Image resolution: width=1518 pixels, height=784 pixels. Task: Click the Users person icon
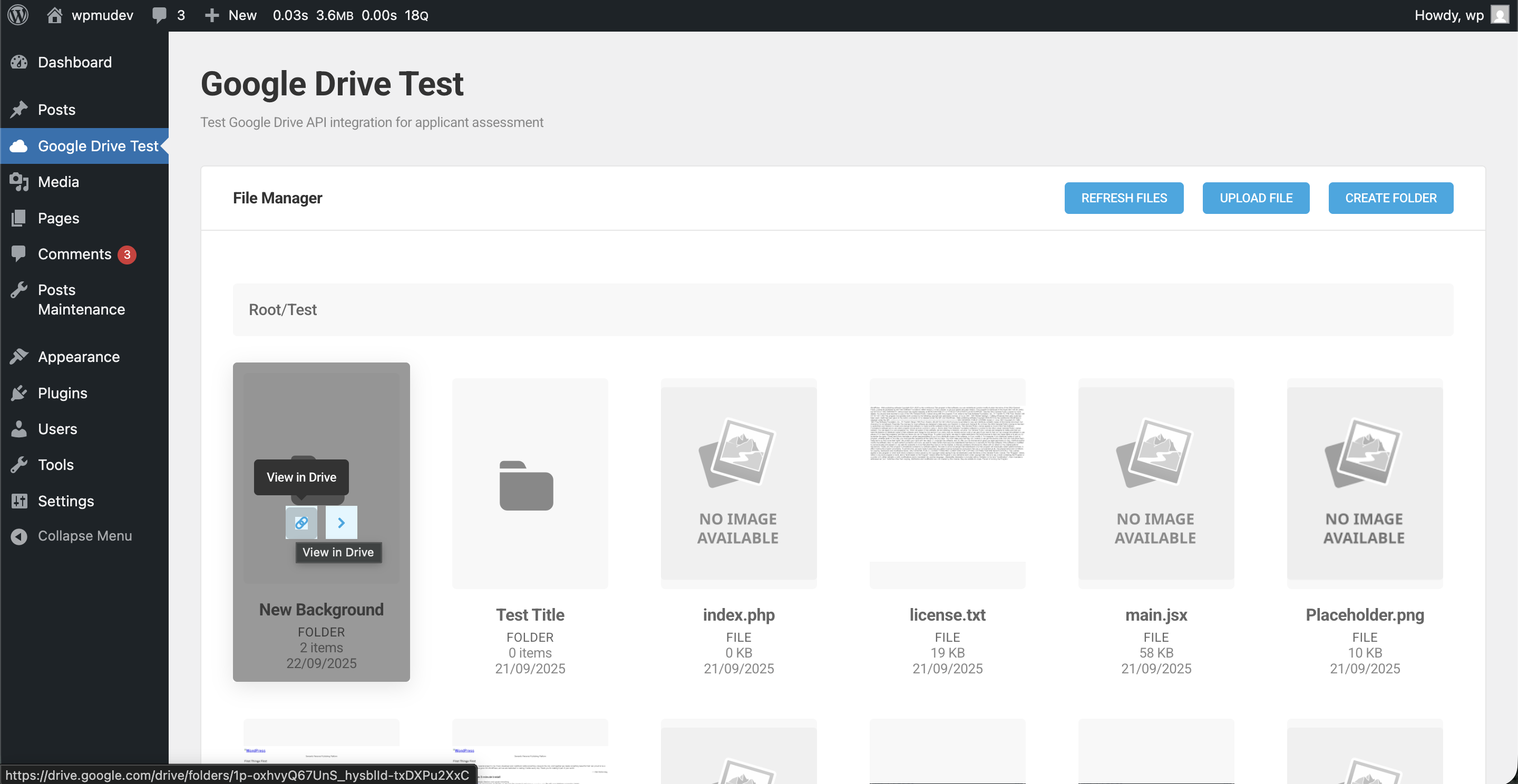19,429
